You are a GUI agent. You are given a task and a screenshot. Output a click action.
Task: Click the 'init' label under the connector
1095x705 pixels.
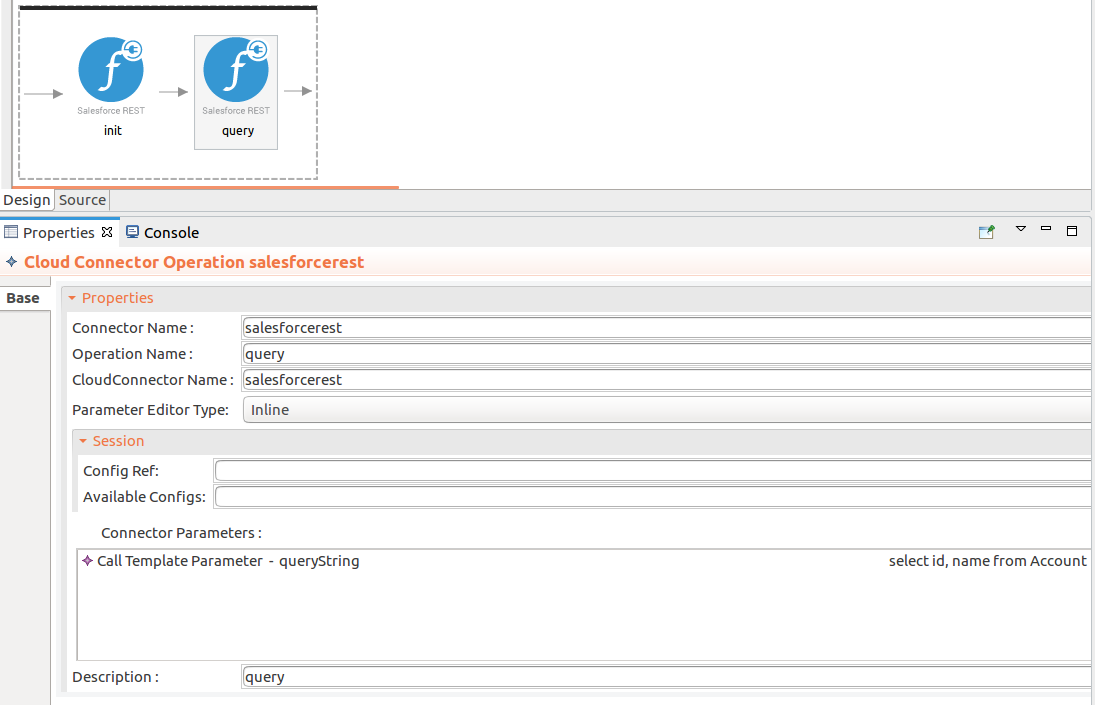pyautogui.click(x=112, y=131)
